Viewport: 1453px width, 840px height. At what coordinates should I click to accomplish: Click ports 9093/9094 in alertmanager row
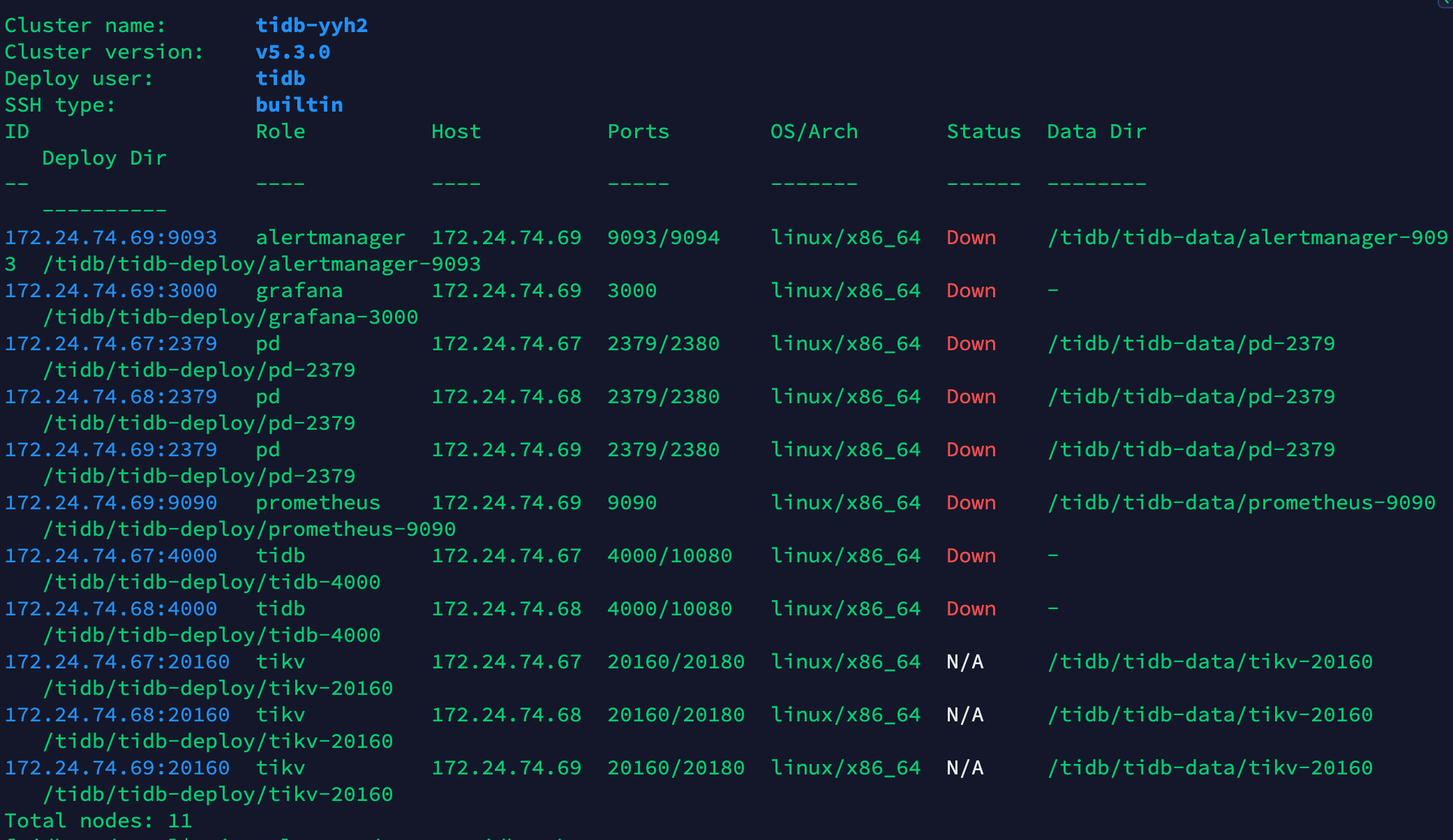coord(663,238)
